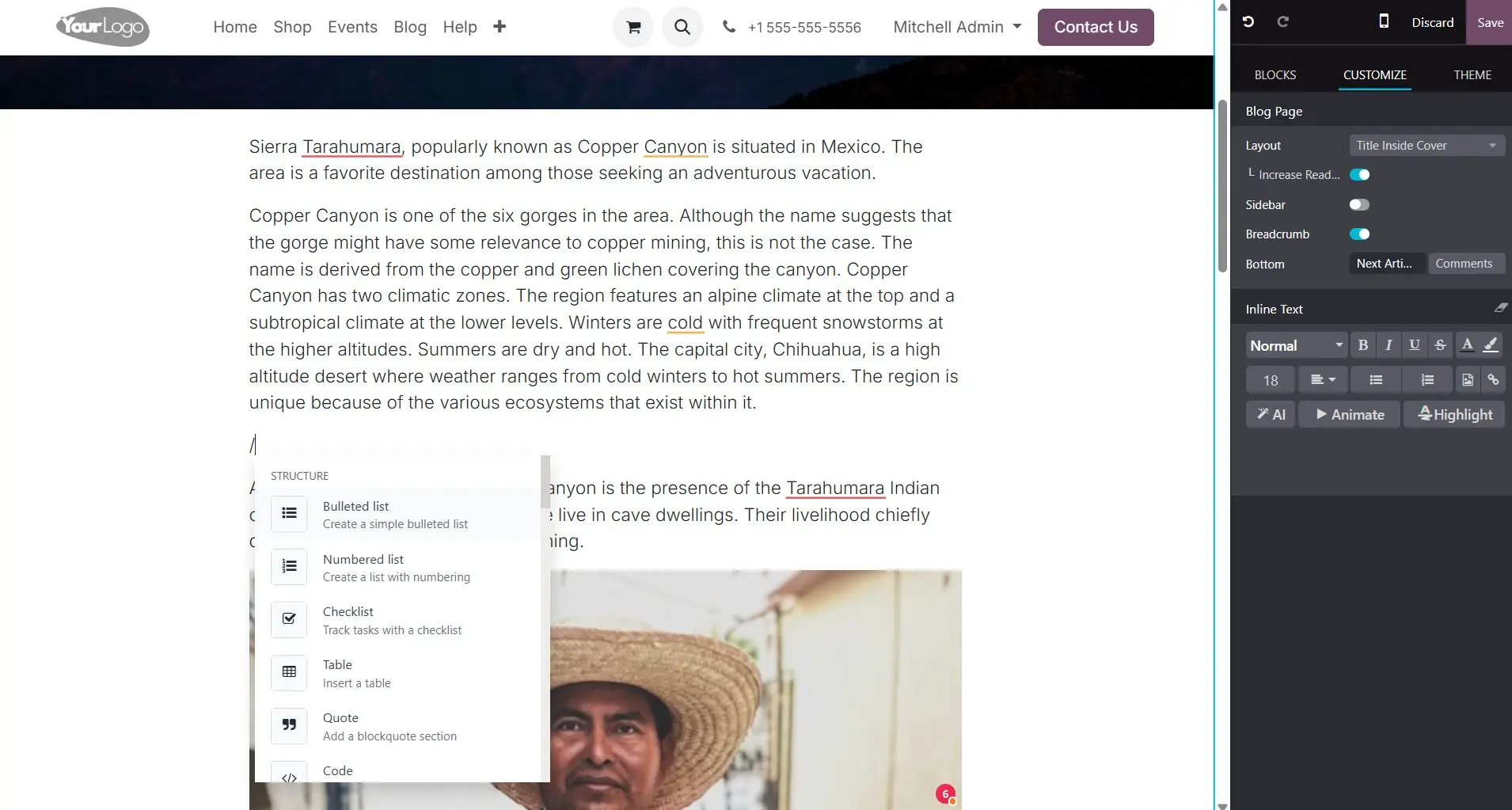Viewport: 1512px width, 810px height.
Task: Choose Bulleted list from command menu
Action: (x=398, y=514)
